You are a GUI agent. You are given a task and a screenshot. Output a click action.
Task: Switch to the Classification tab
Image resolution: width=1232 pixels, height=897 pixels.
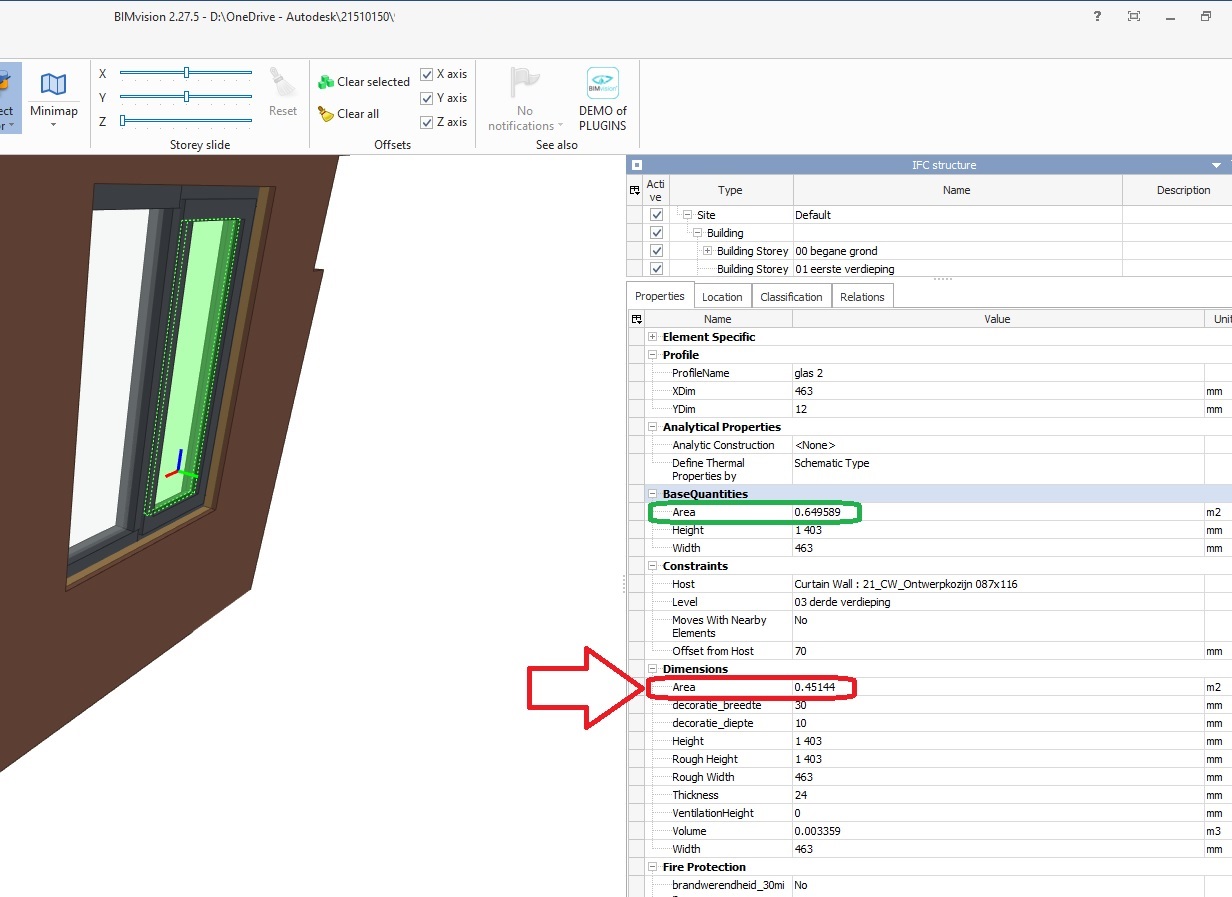790,296
